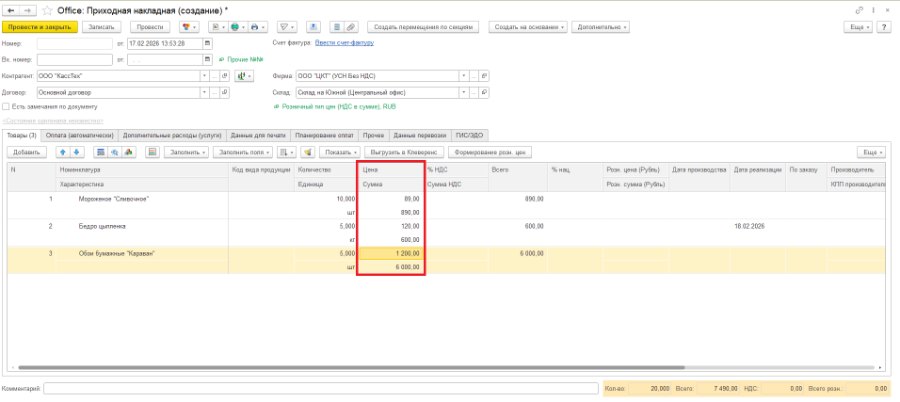Viewport: 900px width, 402px height.
Task: Open the Показать dropdown
Action: coord(340,152)
